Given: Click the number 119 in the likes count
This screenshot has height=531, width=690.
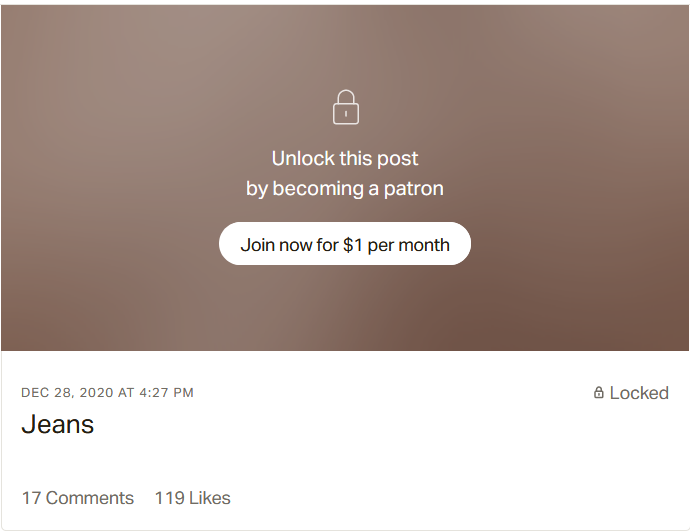Looking at the screenshot, I should click(168, 498).
